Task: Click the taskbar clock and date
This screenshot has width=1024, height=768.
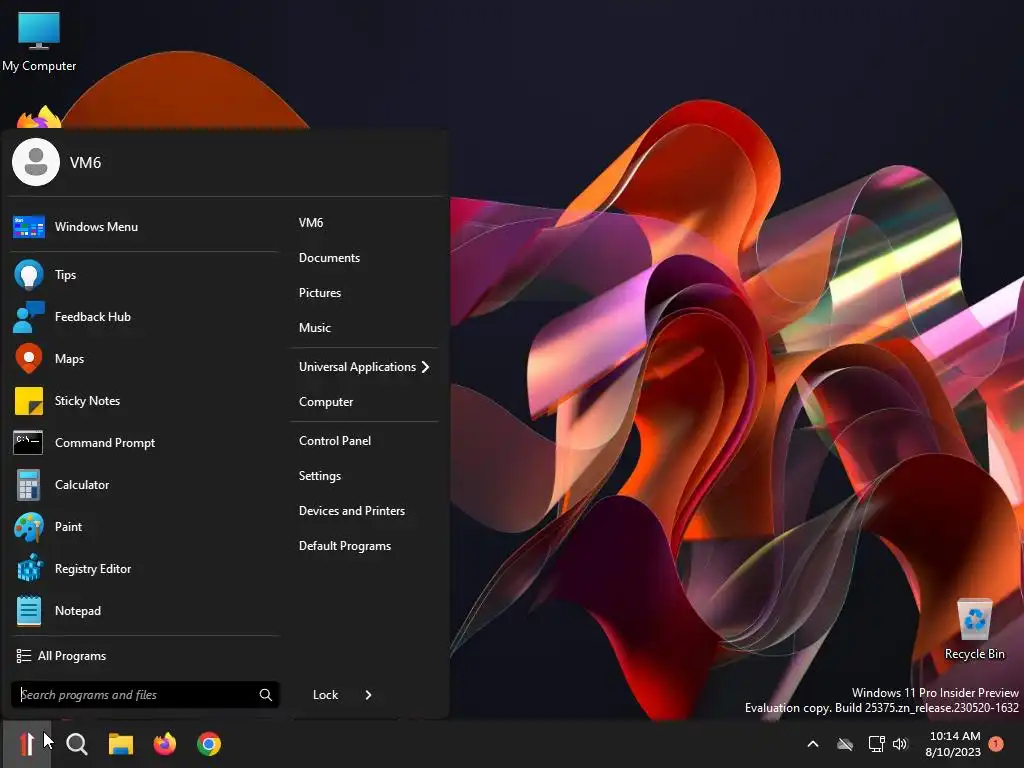Action: [953, 744]
